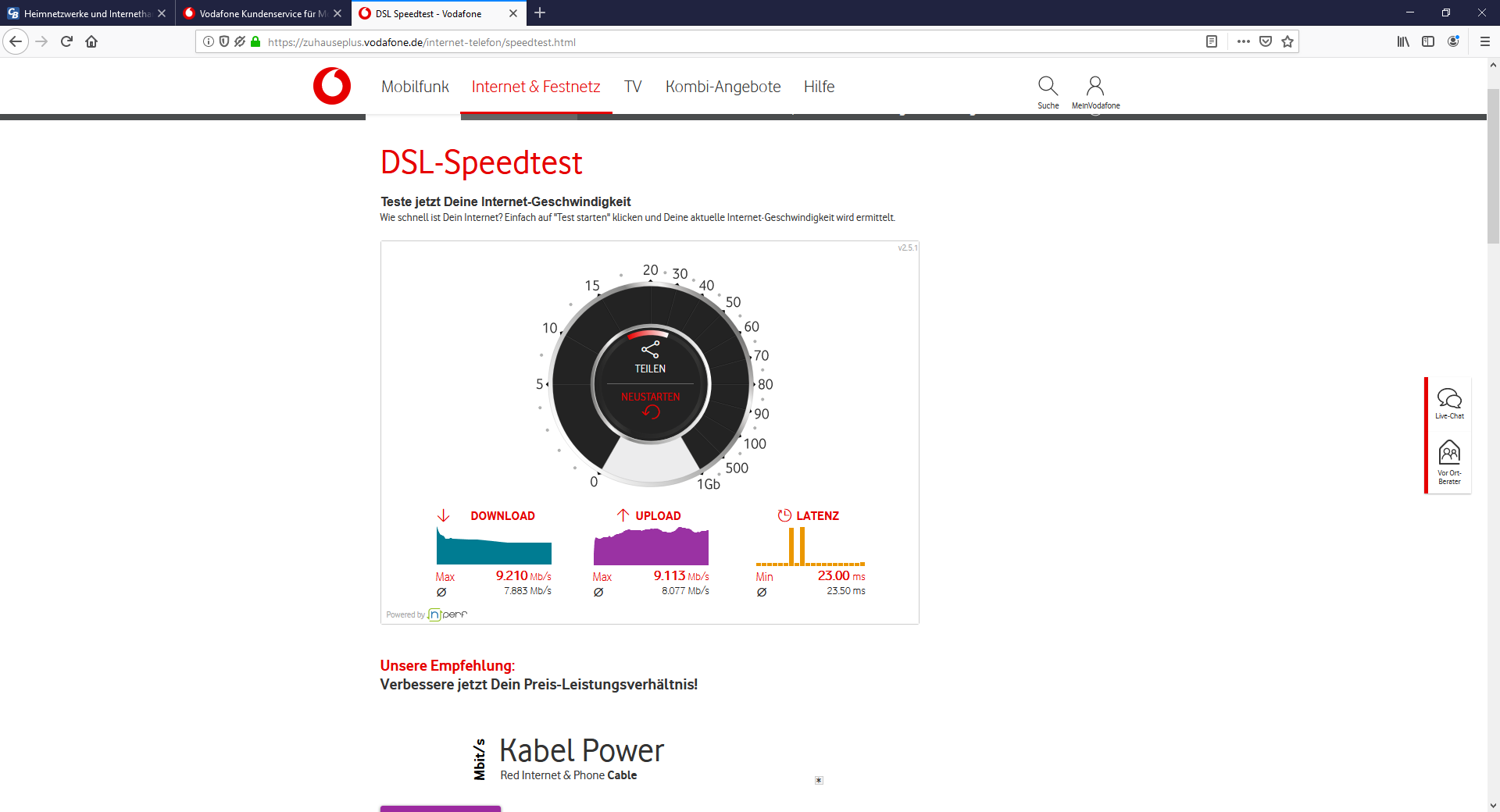Open the Firefox library icon
The width and height of the screenshot is (1500, 812).
point(1403,41)
